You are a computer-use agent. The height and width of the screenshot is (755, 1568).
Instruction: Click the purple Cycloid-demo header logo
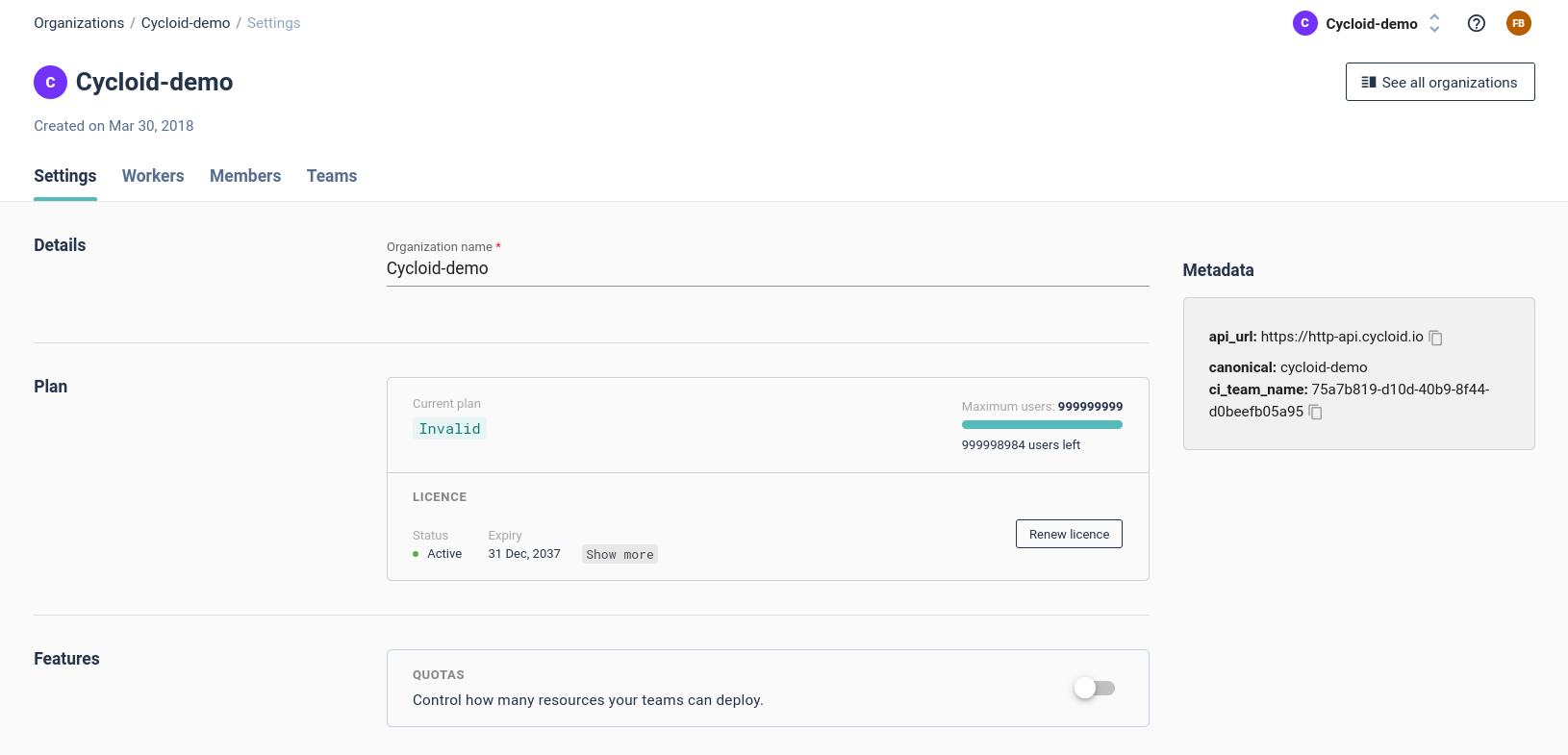tap(50, 83)
